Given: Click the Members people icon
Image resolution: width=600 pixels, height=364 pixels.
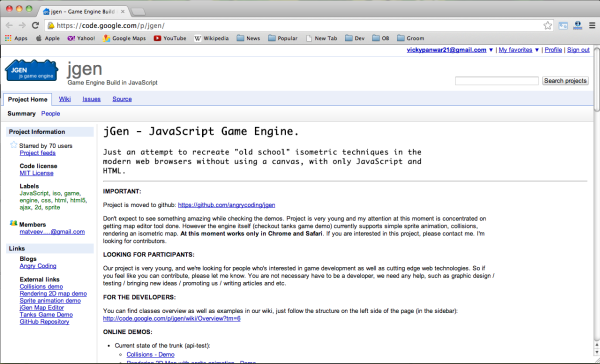Looking at the screenshot, I should point(14,224).
